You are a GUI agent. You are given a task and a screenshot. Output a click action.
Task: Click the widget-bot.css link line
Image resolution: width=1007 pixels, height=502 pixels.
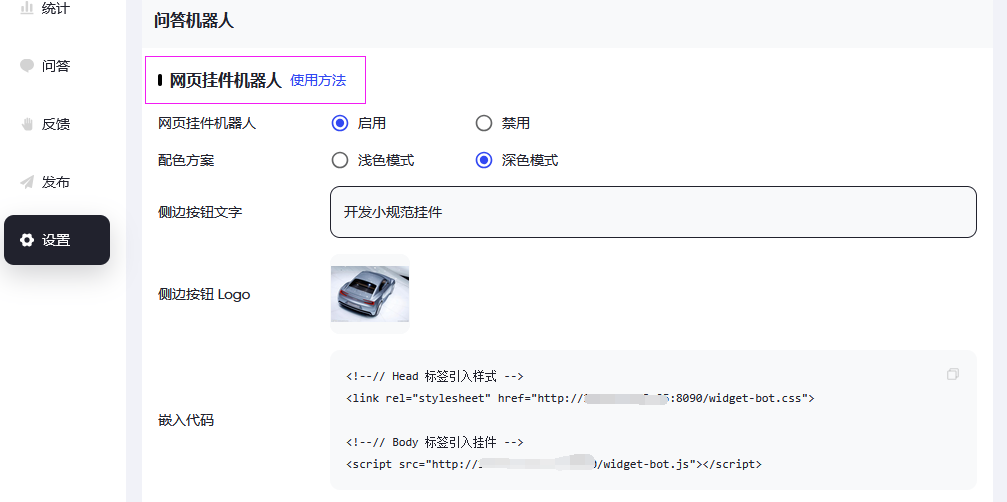pos(580,398)
